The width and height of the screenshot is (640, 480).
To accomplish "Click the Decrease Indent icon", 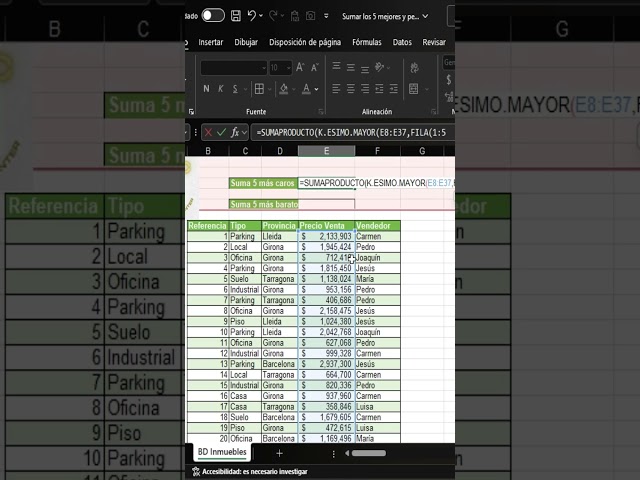I will point(379,89).
